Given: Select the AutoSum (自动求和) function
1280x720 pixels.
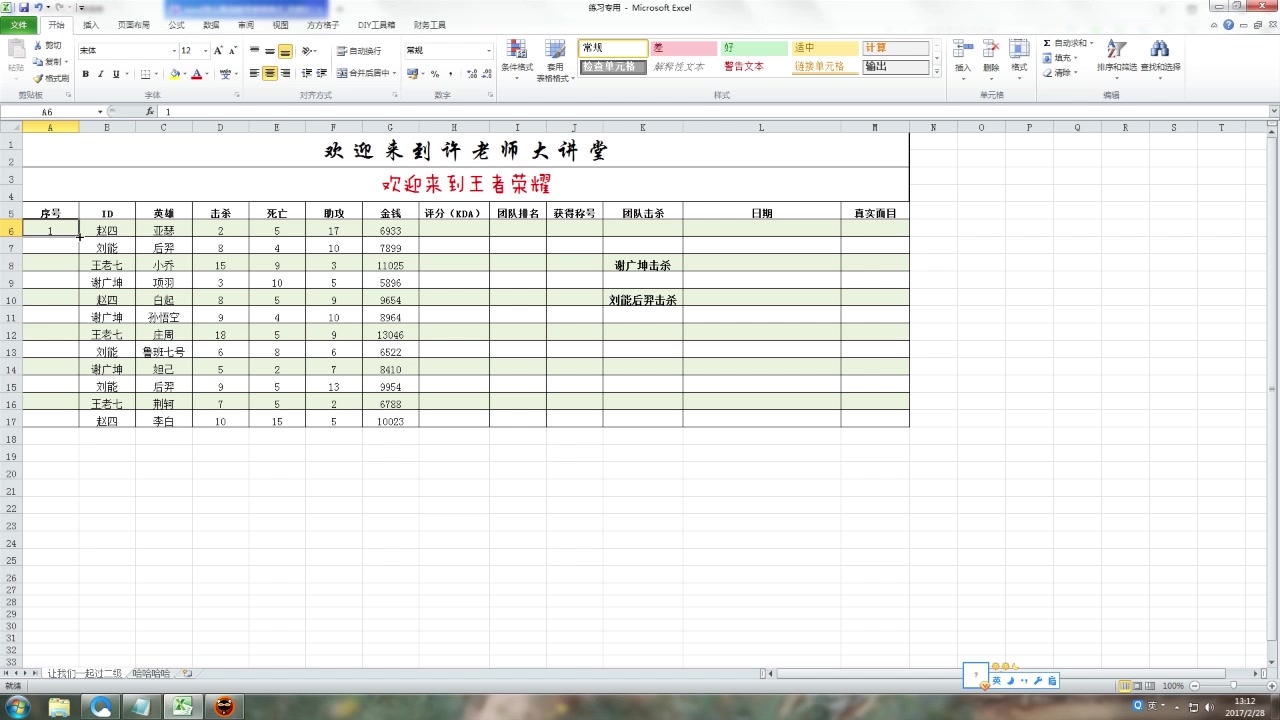Looking at the screenshot, I should tap(1045, 43).
